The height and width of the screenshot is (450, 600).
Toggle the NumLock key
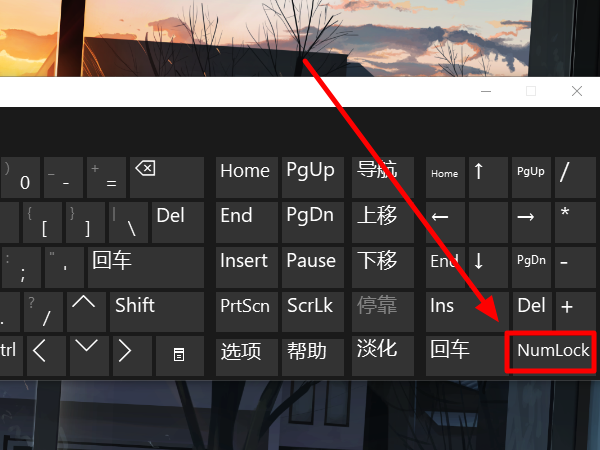point(553,352)
